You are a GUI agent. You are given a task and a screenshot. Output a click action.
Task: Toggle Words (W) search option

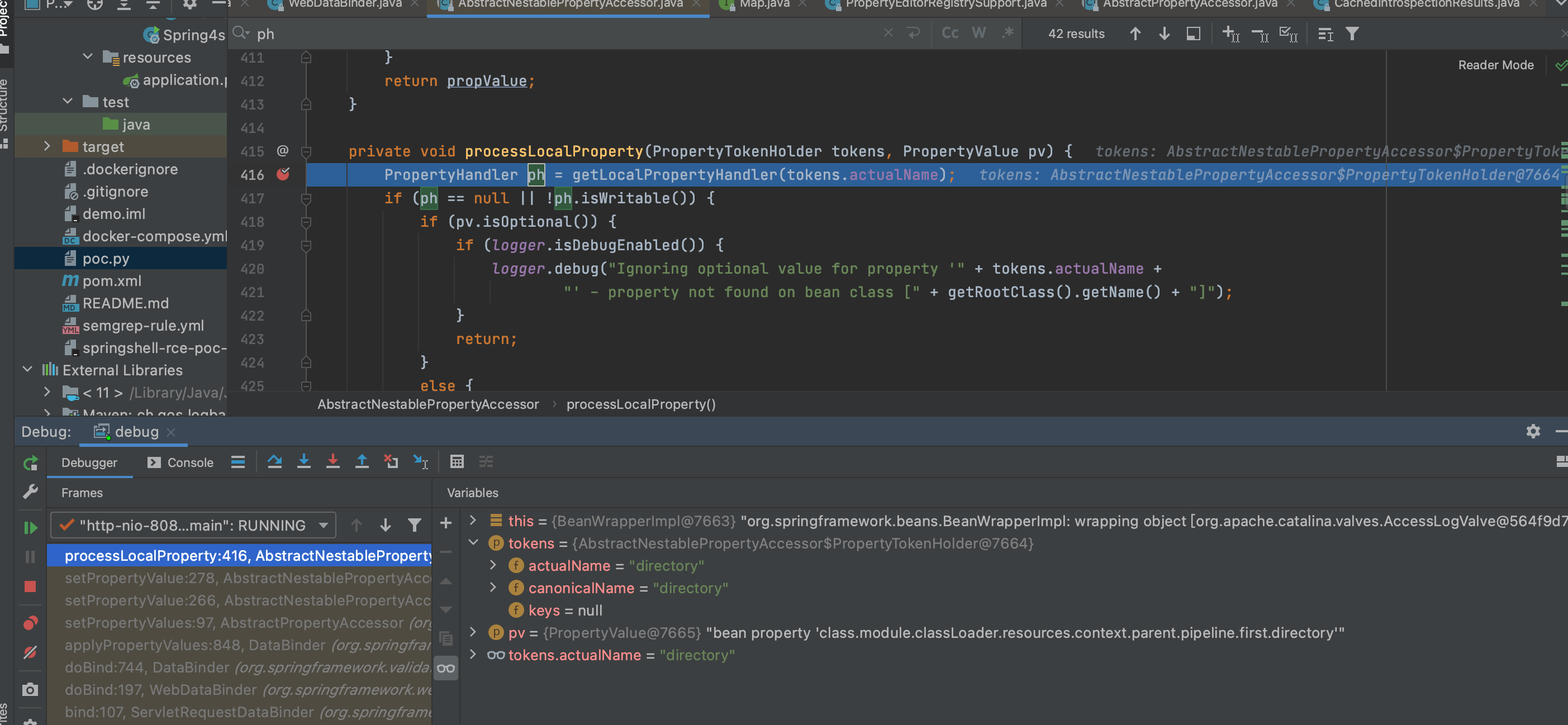pyautogui.click(x=979, y=33)
